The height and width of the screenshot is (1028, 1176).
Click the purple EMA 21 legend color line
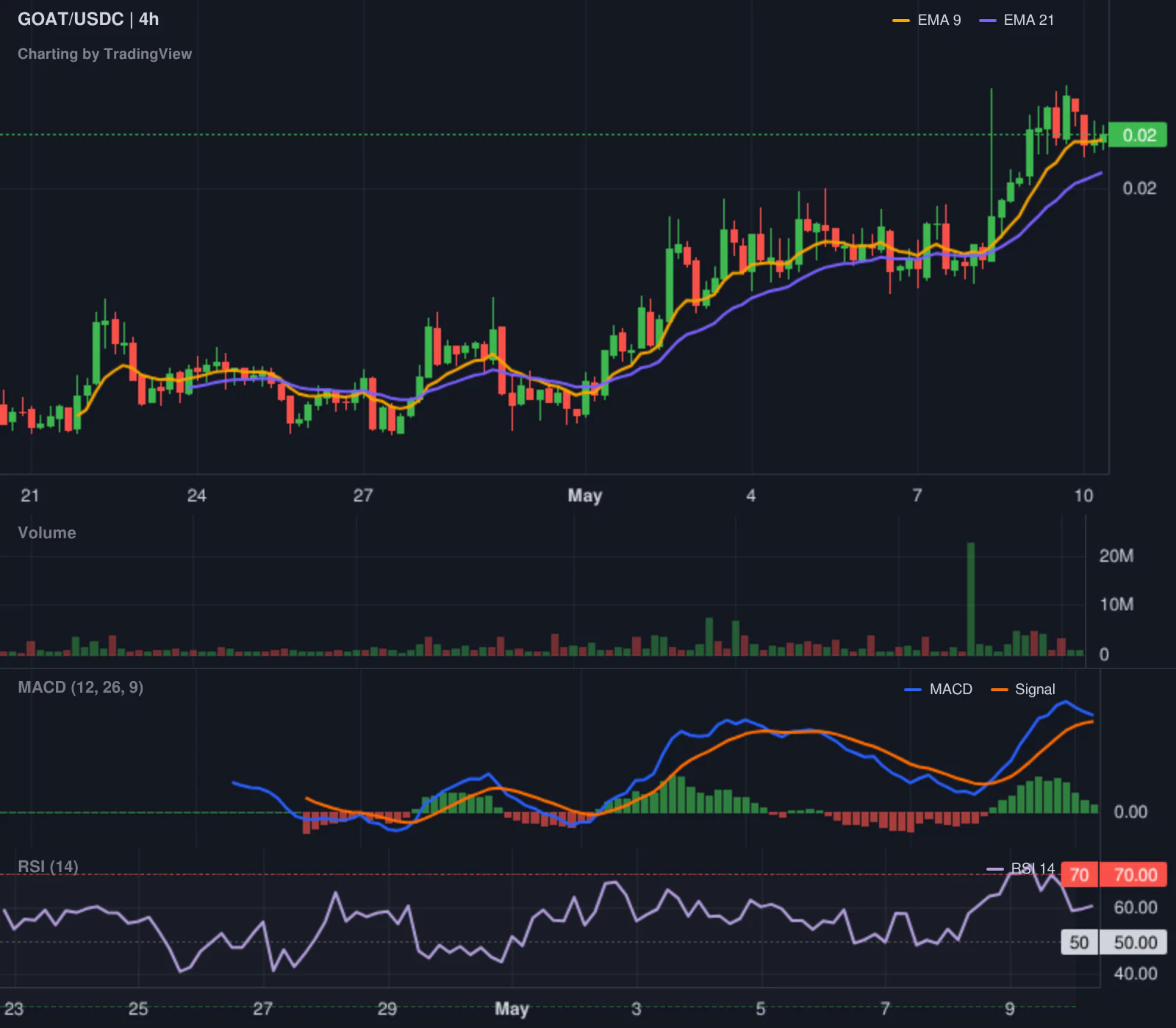click(988, 21)
